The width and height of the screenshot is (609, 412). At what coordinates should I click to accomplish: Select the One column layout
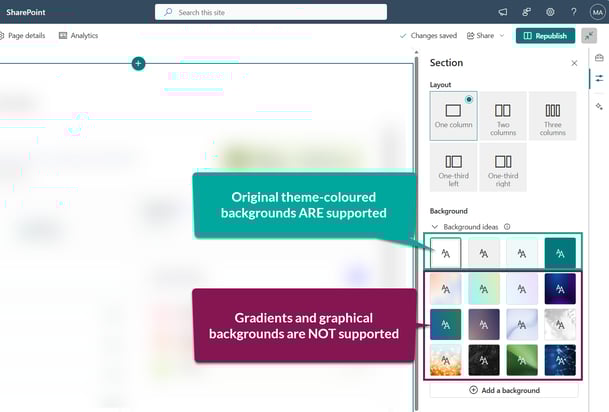453,116
